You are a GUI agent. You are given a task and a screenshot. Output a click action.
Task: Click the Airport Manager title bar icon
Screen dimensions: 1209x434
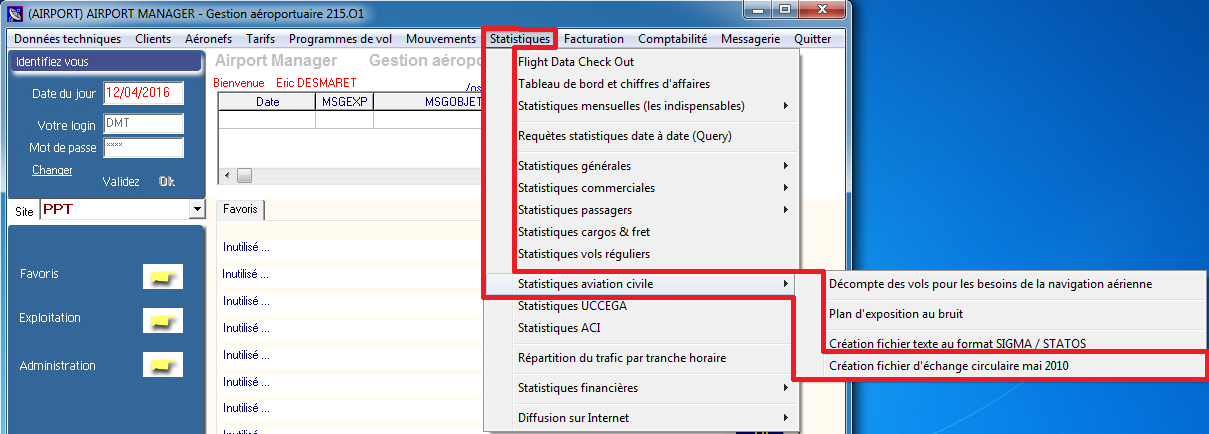(x=15, y=14)
